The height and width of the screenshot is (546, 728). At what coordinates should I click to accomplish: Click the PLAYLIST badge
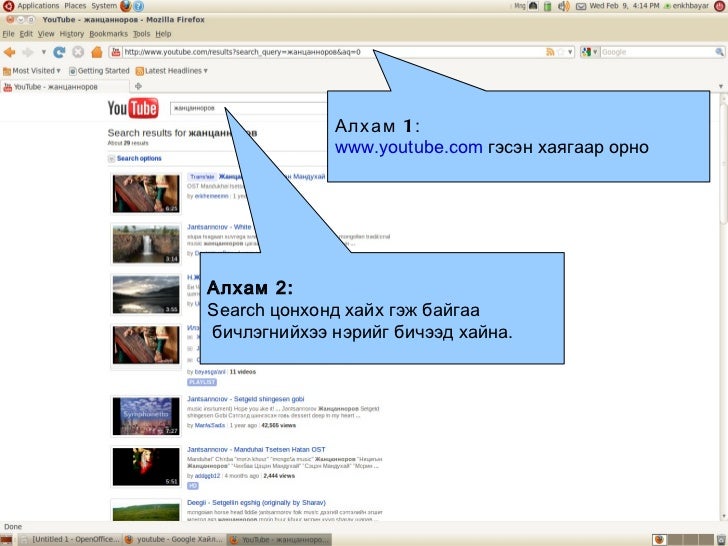tap(202, 382)
